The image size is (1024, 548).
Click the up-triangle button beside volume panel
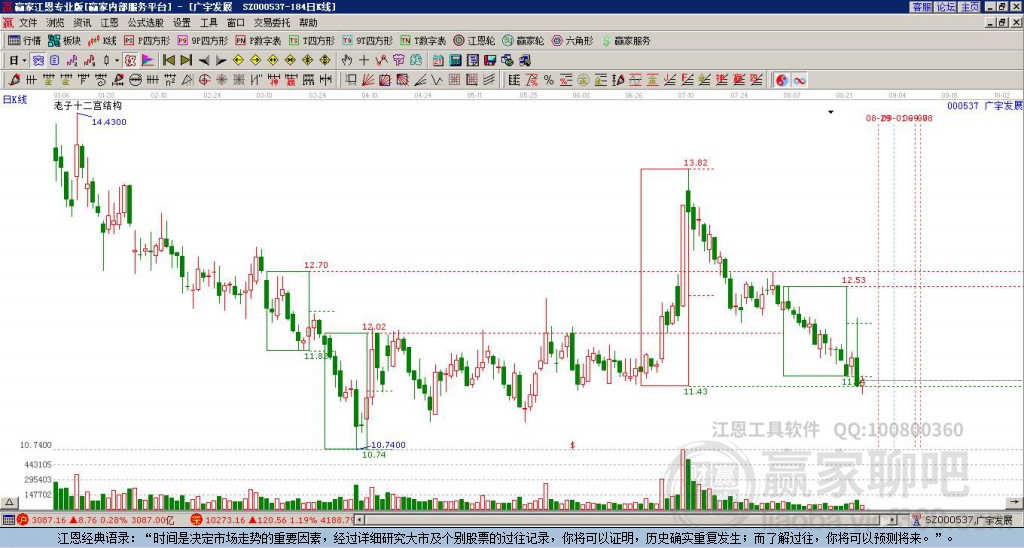click(9, 502)
